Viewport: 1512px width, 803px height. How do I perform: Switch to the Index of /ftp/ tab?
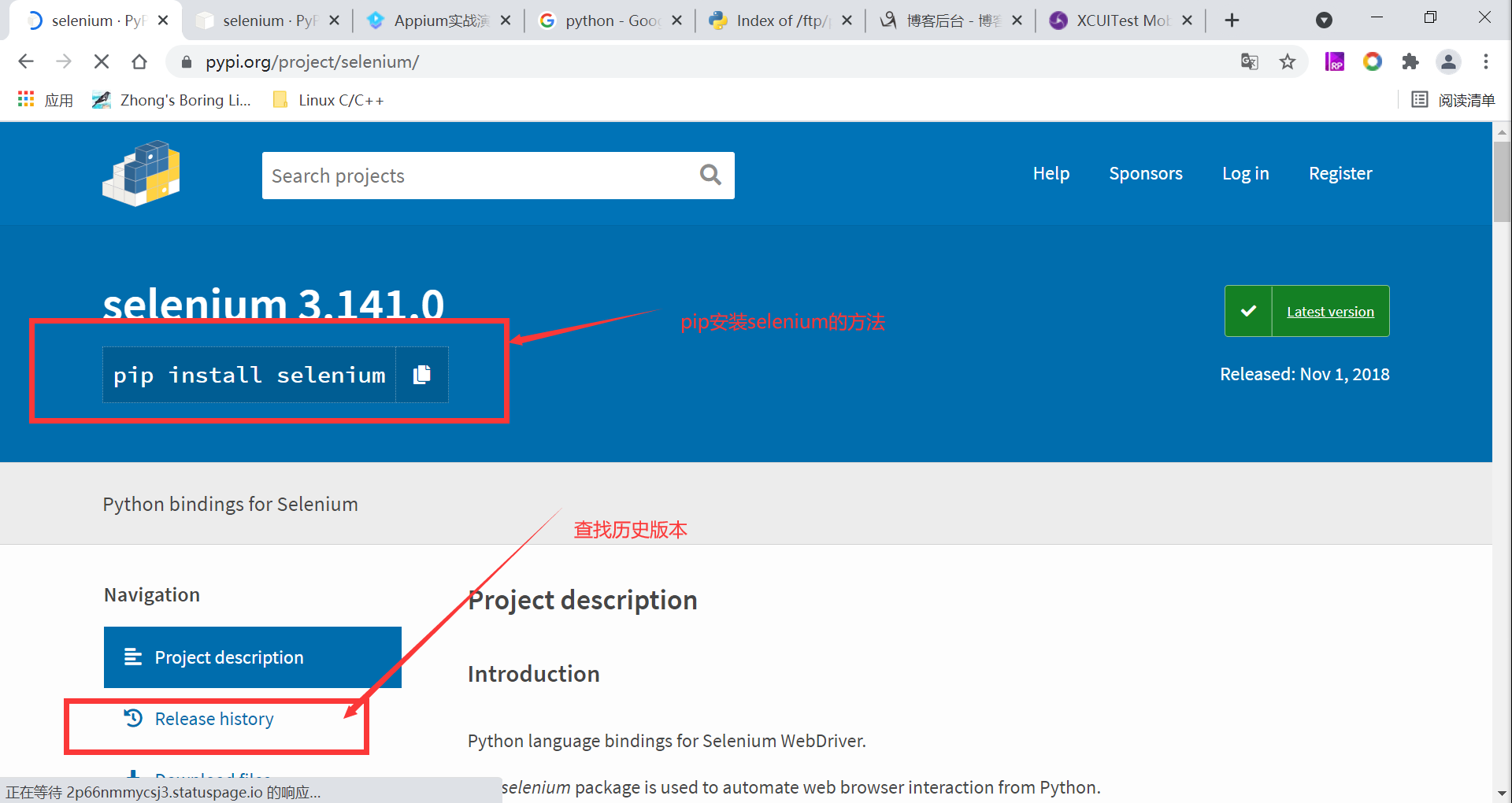pyautogui.click(x=780, y=20)
